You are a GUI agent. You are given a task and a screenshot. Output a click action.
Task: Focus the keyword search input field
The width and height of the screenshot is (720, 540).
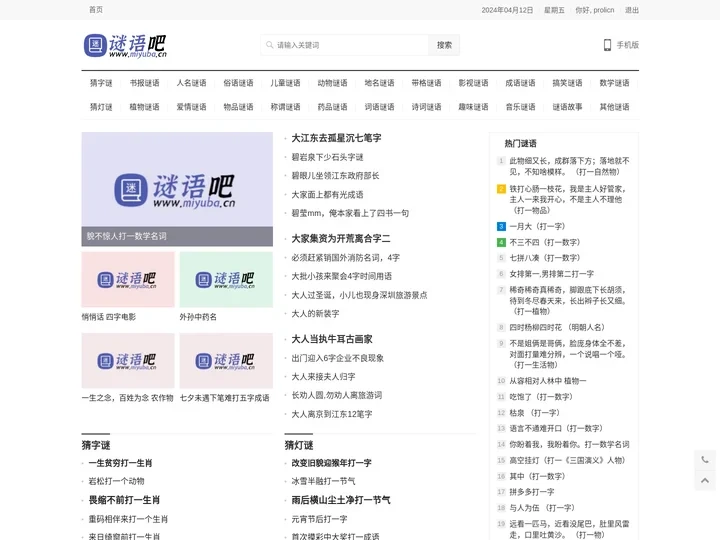344,45
